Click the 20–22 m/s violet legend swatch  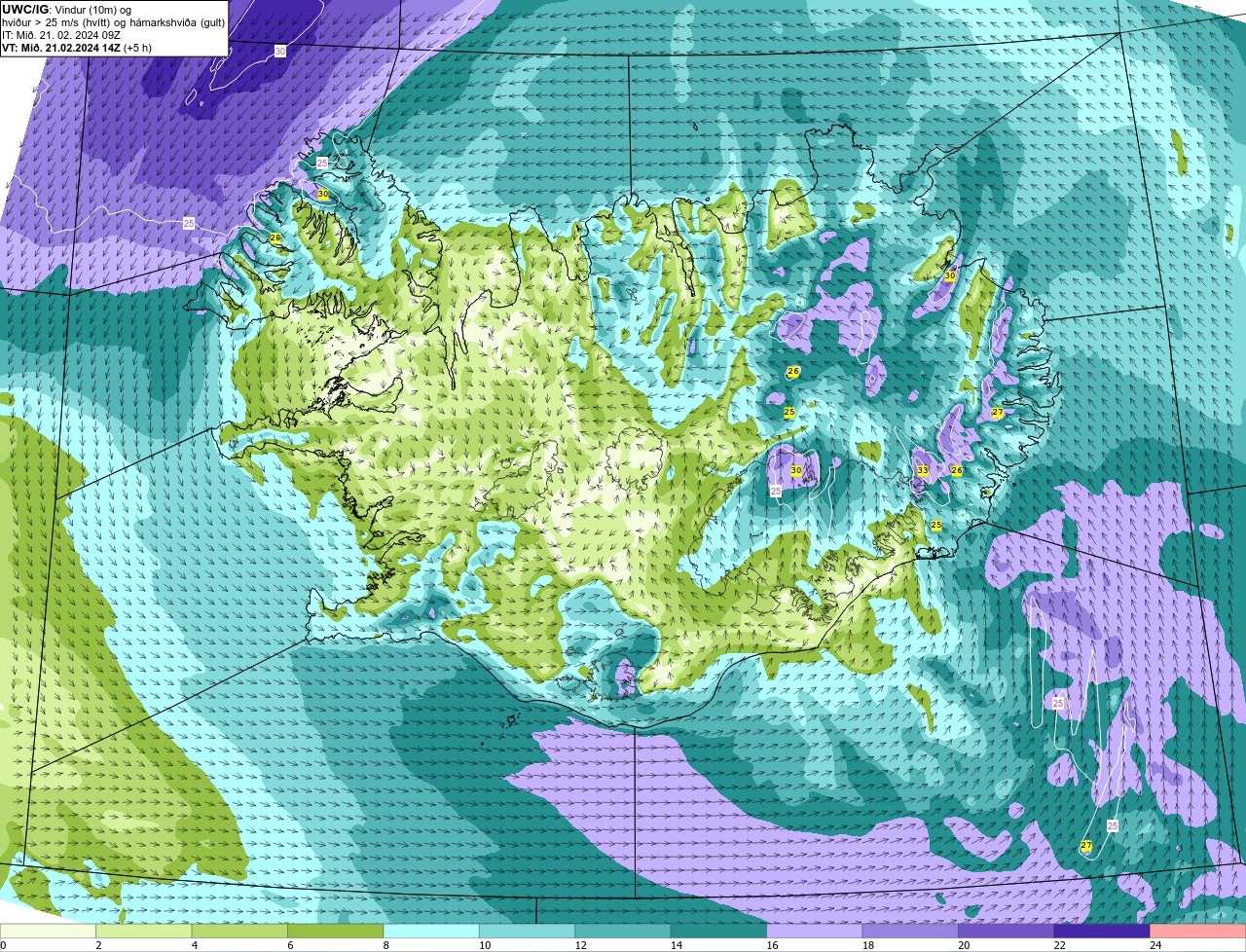[1006, 932]
